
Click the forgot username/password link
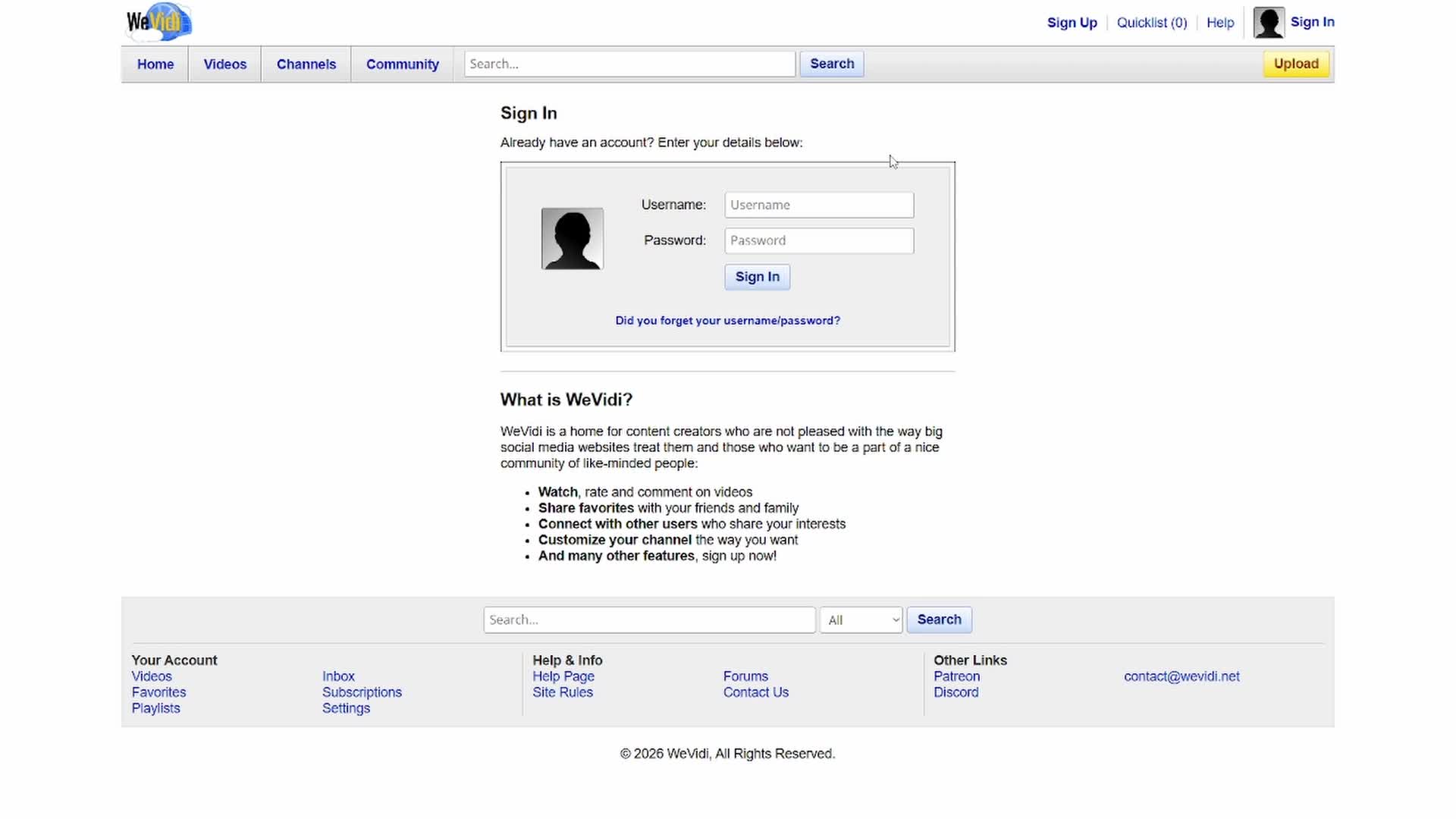[x=727, y=320]
